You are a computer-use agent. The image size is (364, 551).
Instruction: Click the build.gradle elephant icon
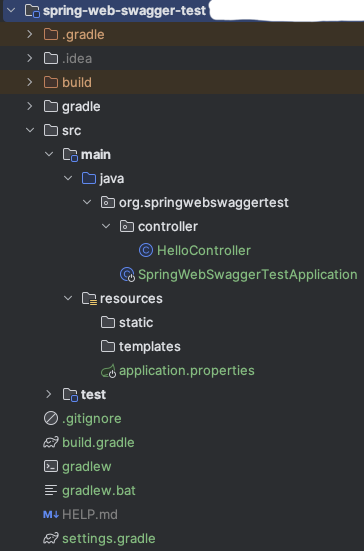click(51, 442)
